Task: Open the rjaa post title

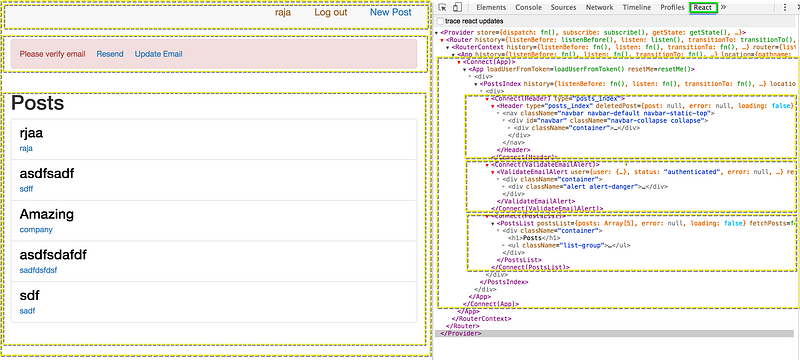Action: [32, 134]
